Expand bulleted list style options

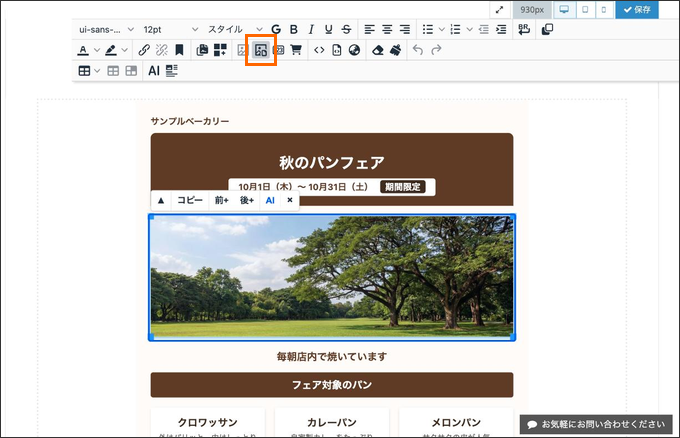[x=442, y=29]
